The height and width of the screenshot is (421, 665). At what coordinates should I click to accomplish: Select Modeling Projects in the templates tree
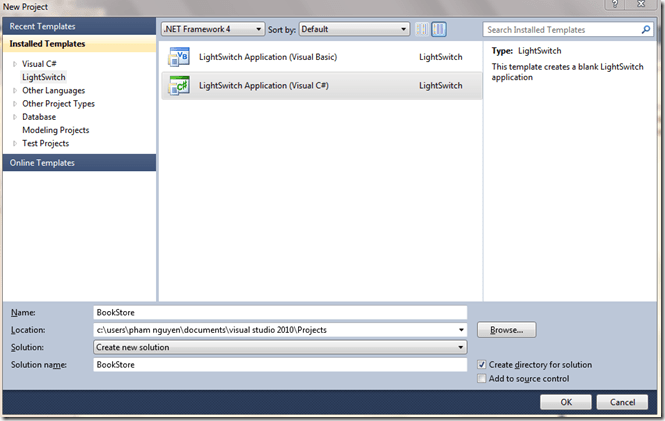[55, 130]
